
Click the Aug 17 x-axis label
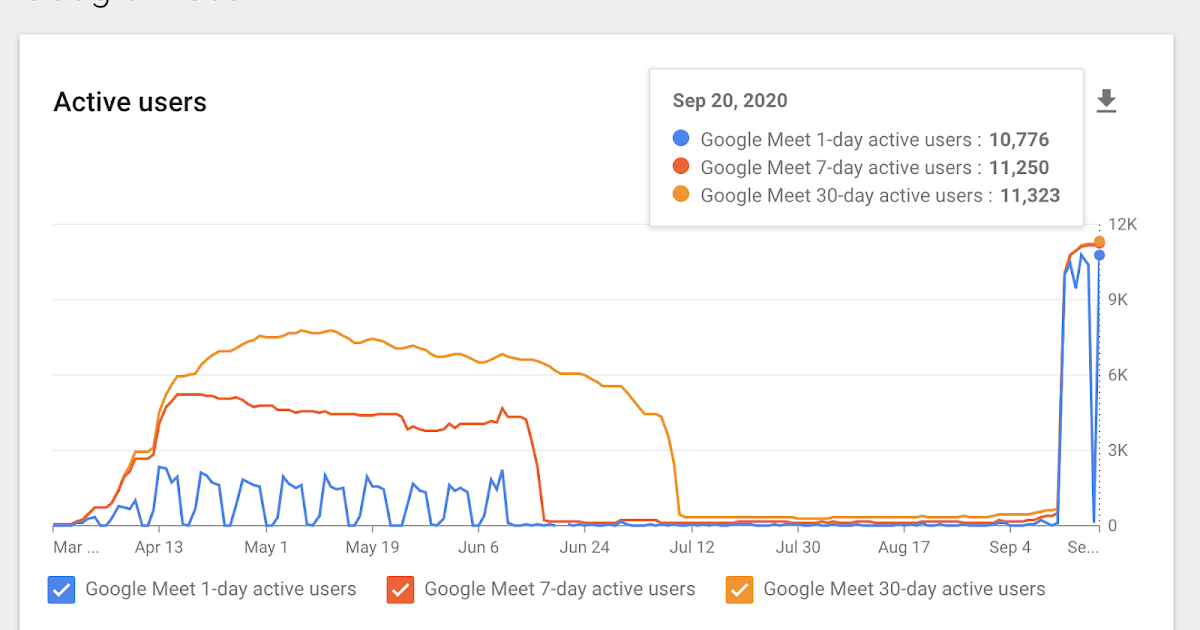[x=905, y=547]
